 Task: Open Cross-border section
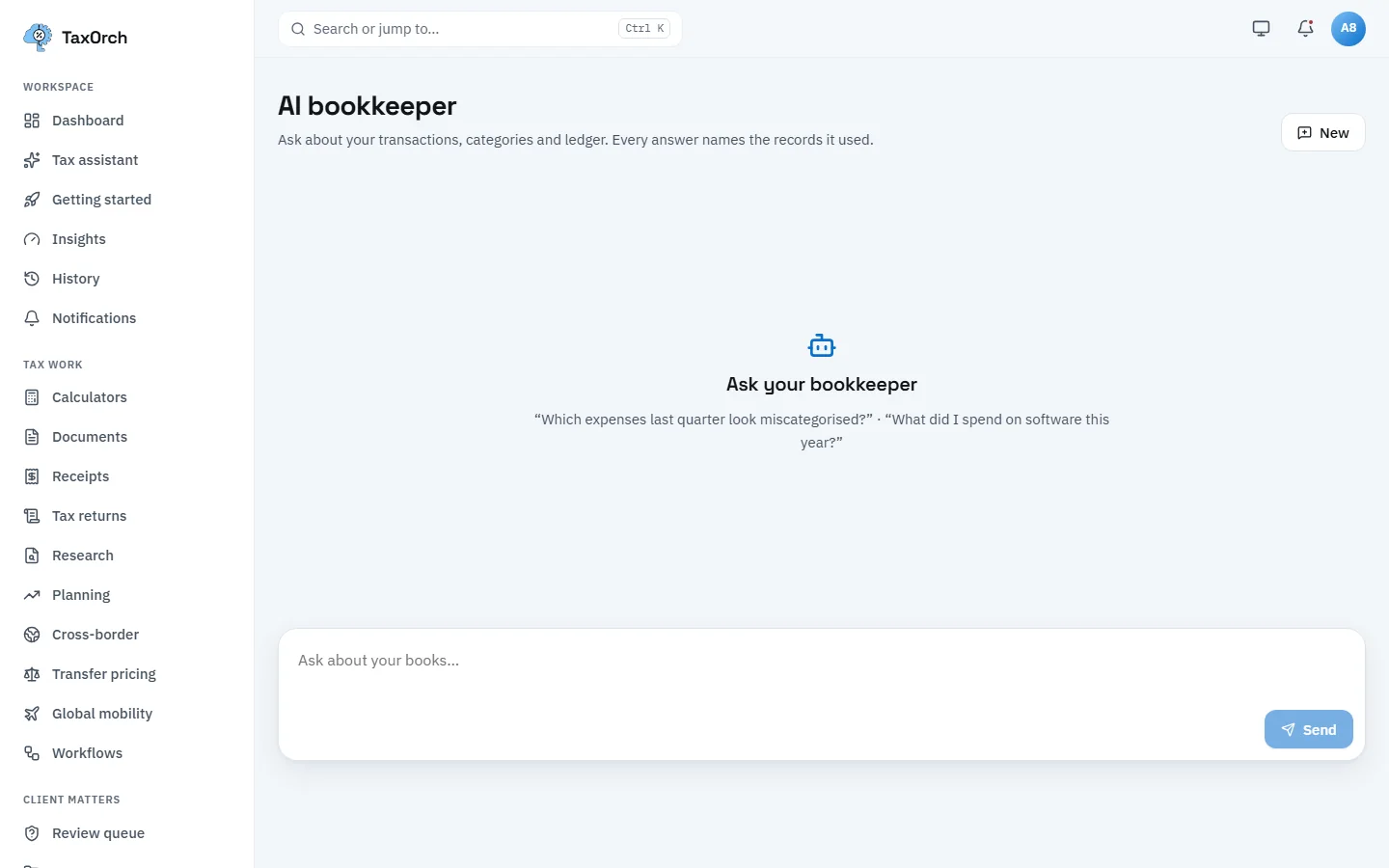(126, 635)
